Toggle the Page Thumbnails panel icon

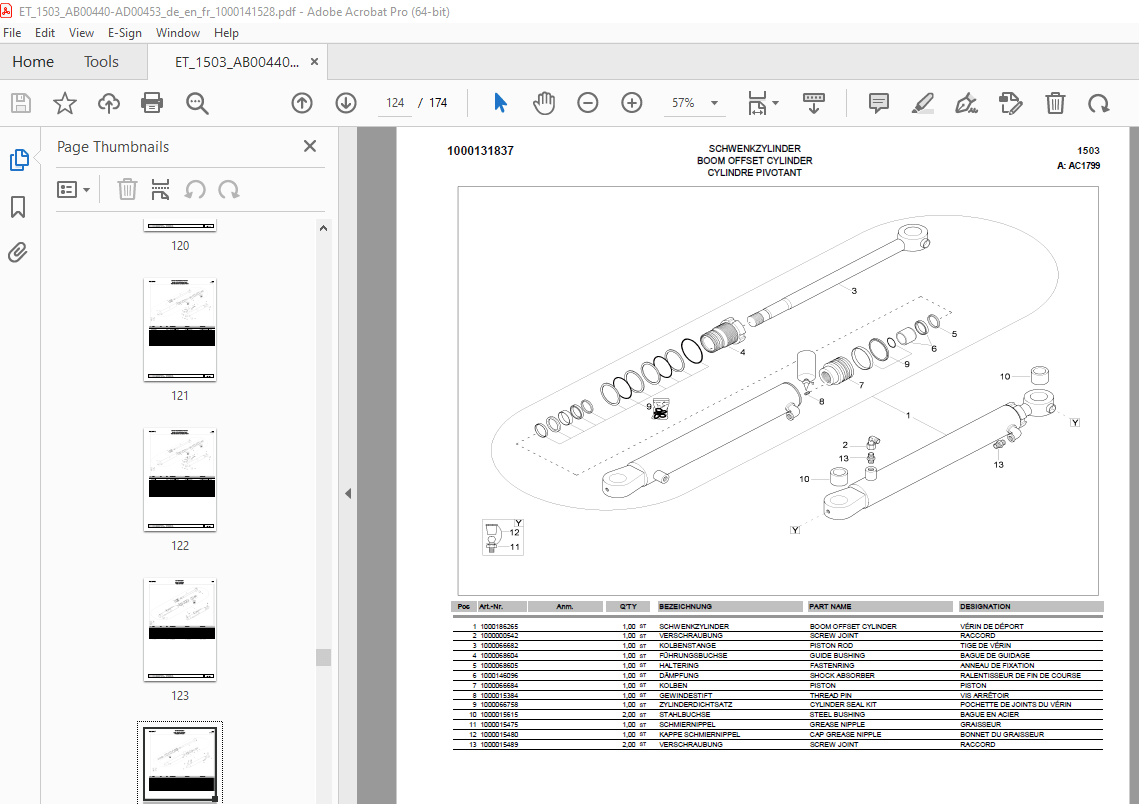click(19, 160)
